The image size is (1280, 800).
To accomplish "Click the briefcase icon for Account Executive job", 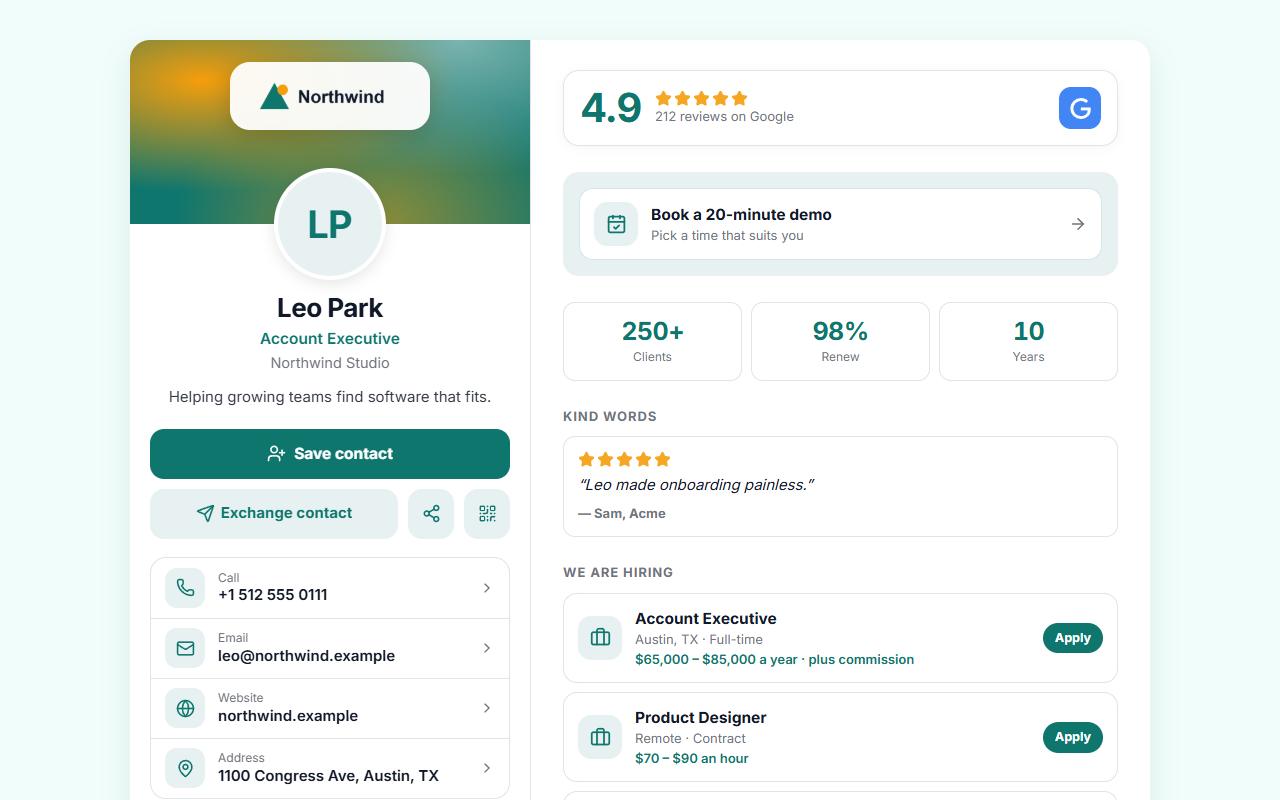I will (600, 637).
